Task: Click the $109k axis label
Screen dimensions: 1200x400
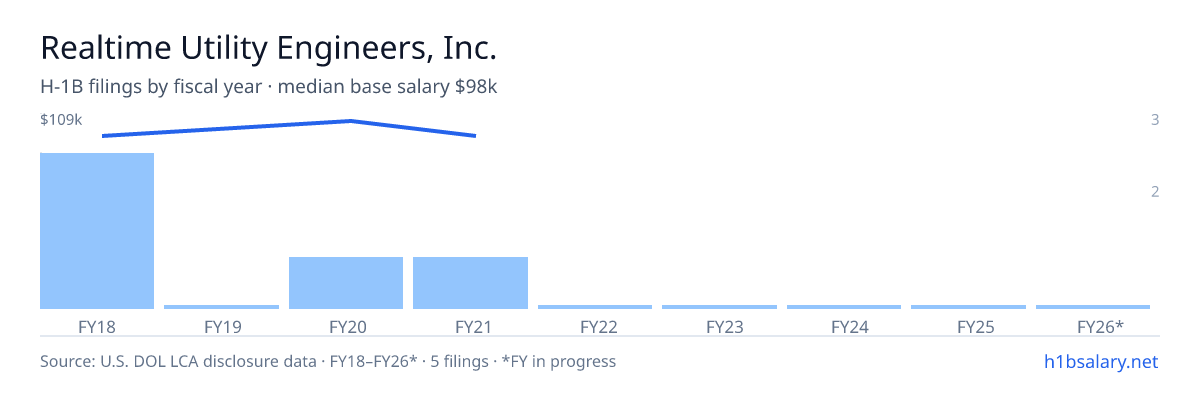Action: [61, 120]
